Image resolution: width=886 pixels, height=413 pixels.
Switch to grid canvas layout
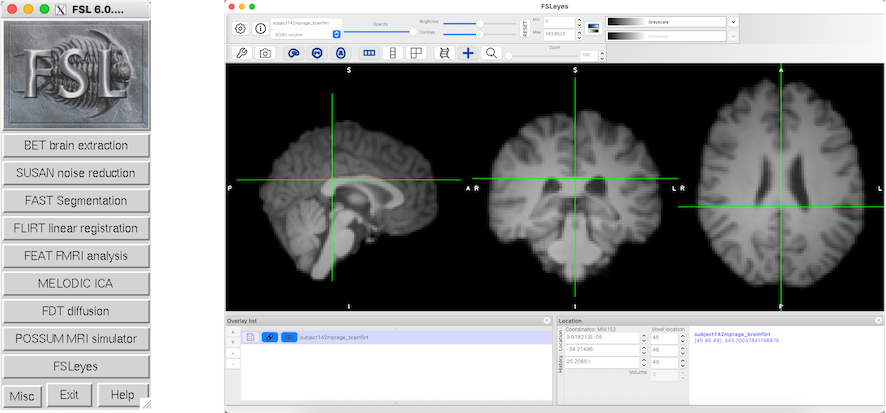(x=415, y=53)
